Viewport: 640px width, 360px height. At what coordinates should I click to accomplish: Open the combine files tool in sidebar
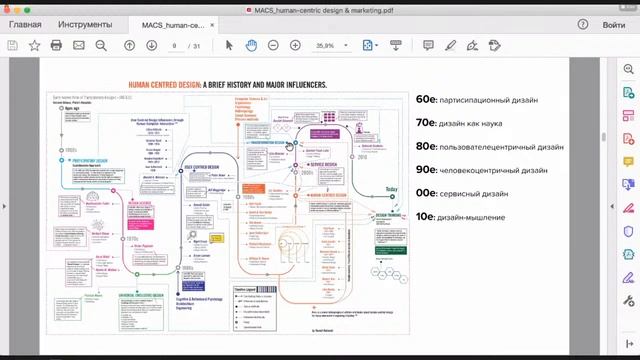click(x=629, y=184)
